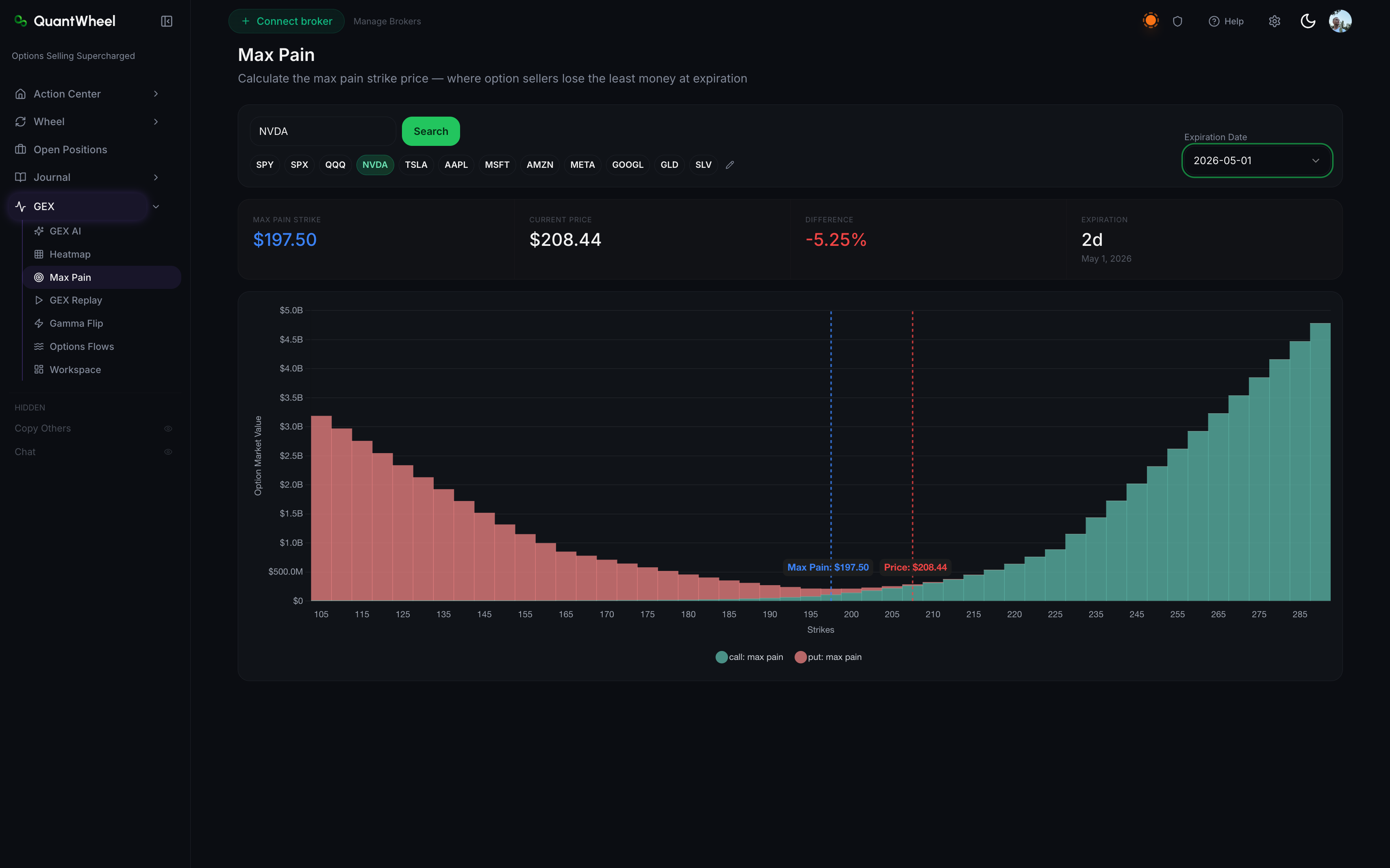Expand the Wheel submenu chevron

click(156, 122)
